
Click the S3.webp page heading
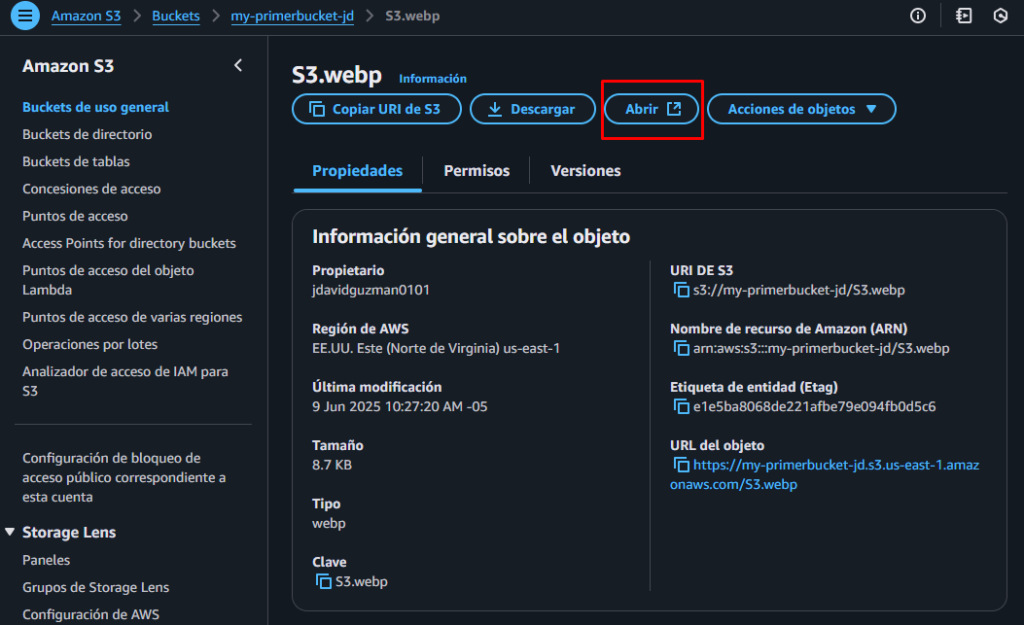337,76
